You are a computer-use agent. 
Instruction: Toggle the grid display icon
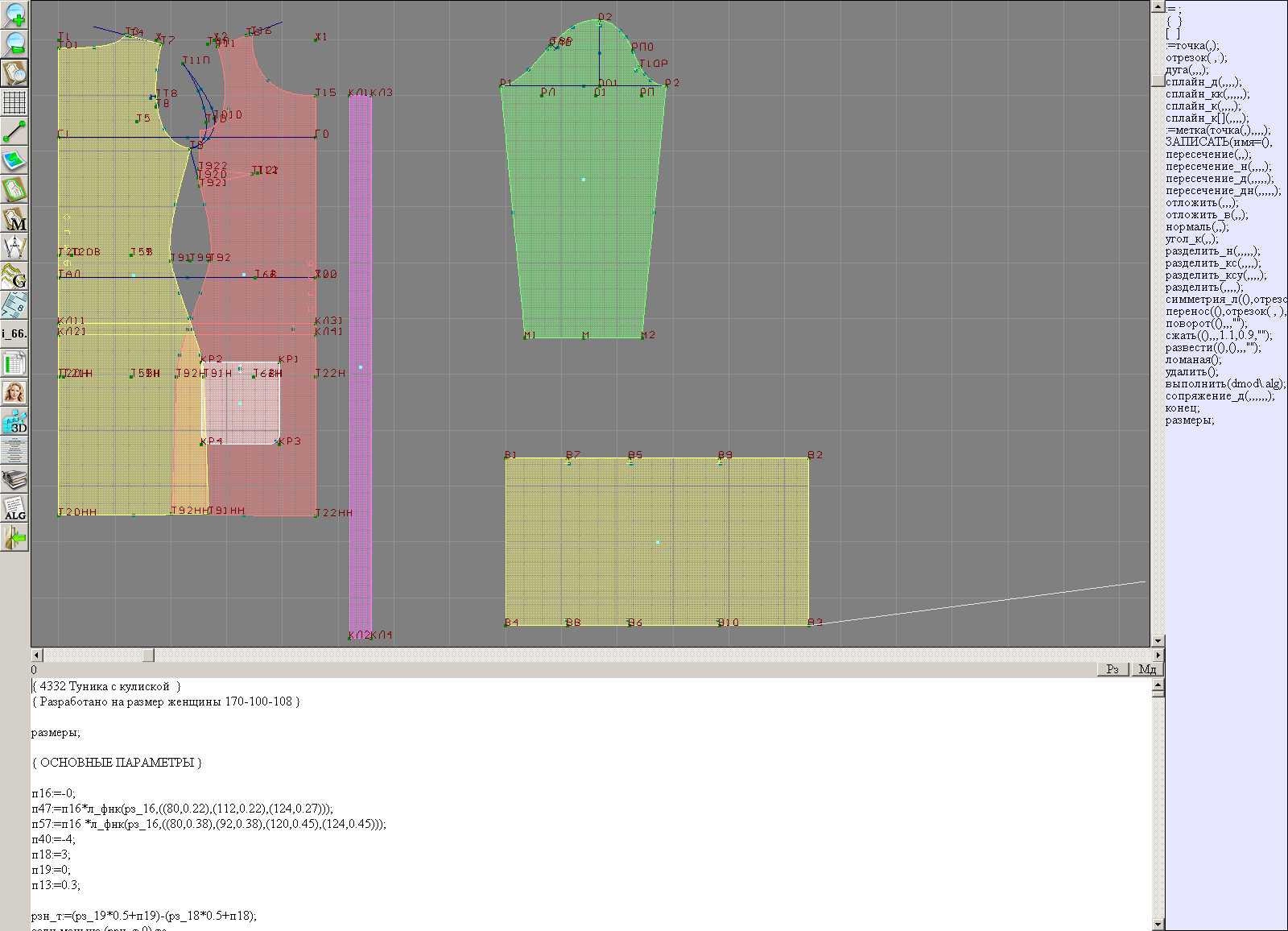click(14, 102)
